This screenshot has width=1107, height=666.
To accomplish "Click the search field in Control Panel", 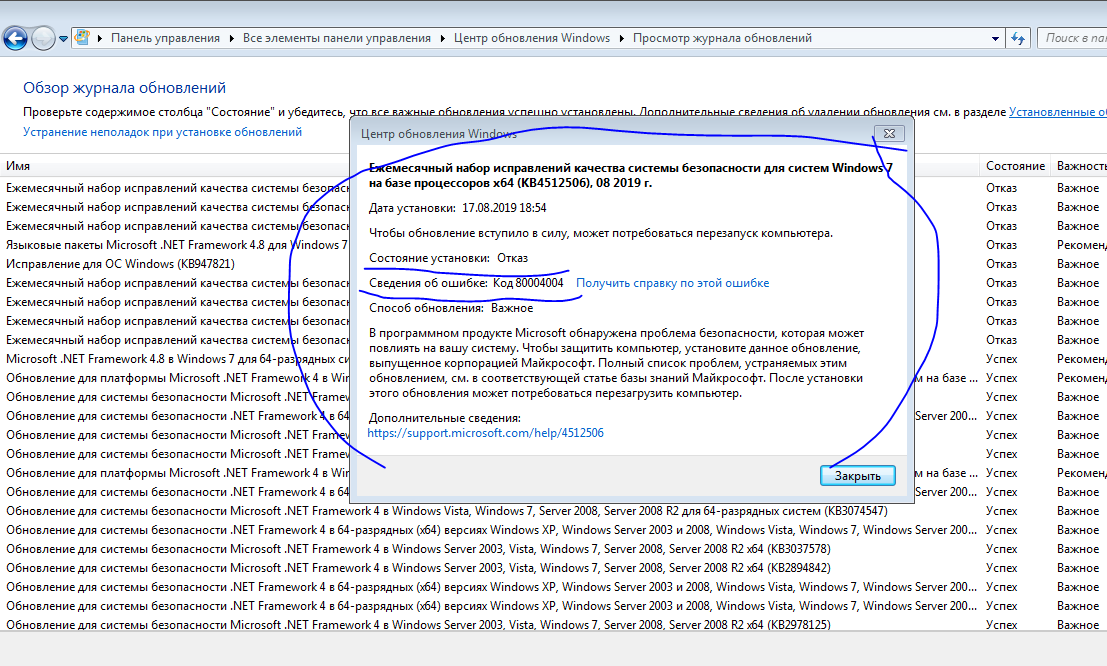I will click(1075, 38).
